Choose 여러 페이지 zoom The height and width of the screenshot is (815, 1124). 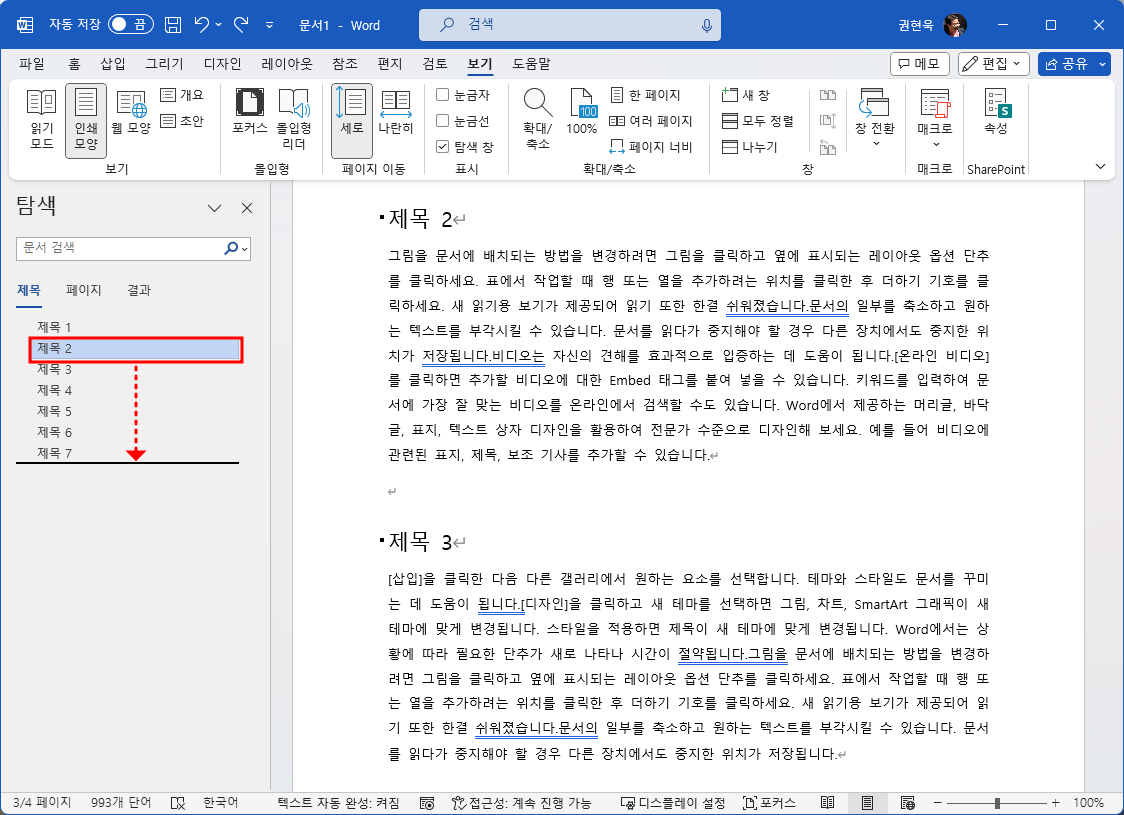click(651, 121)
